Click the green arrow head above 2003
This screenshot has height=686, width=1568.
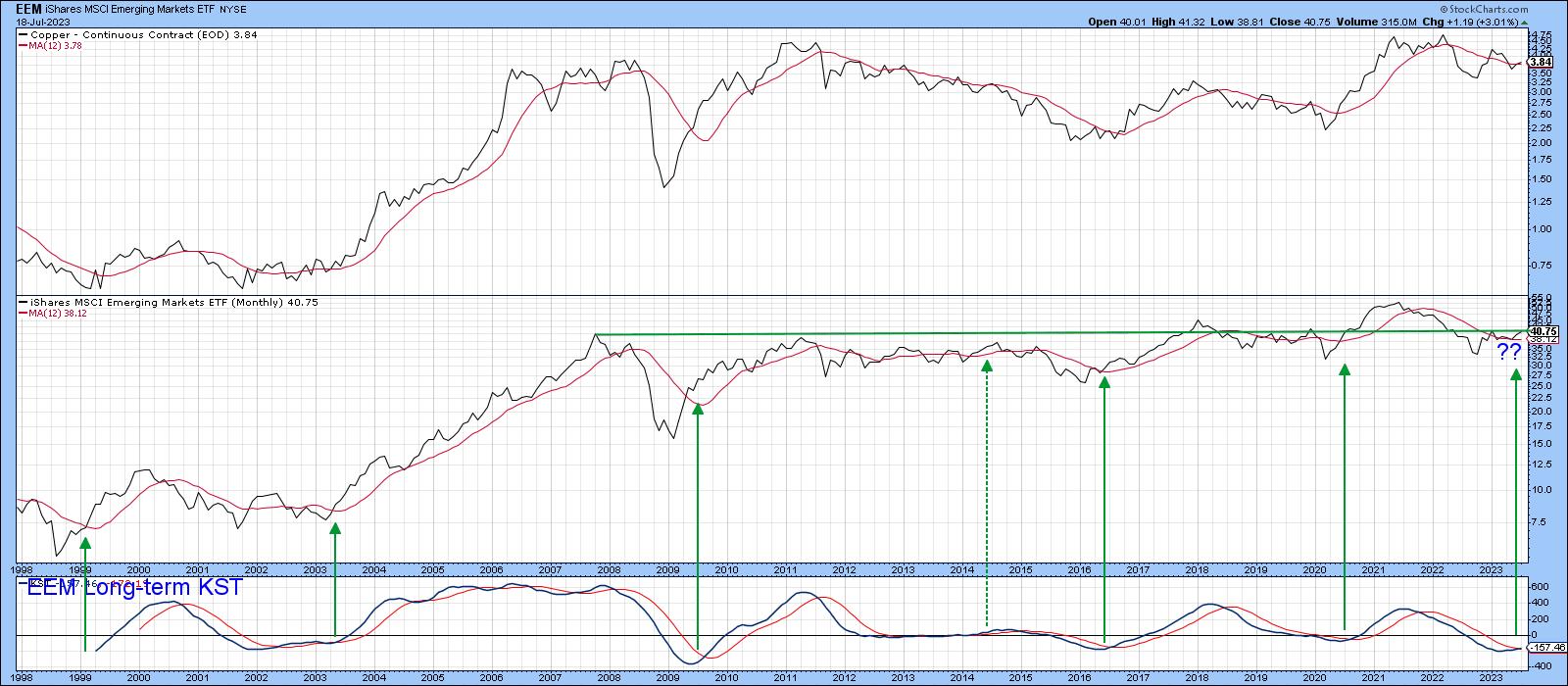click(335, 528)
